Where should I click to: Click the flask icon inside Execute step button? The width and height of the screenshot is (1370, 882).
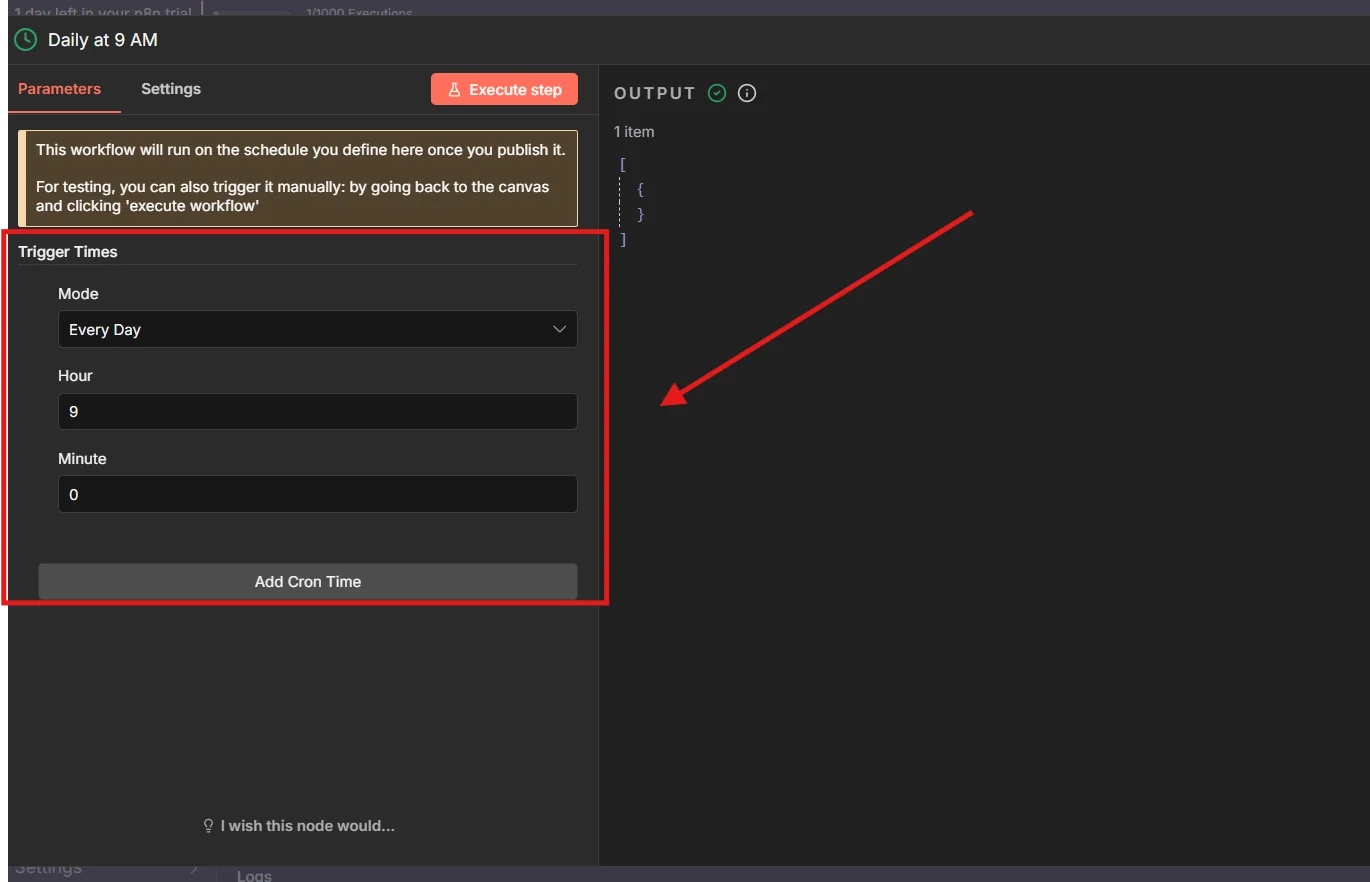point(455,89)
